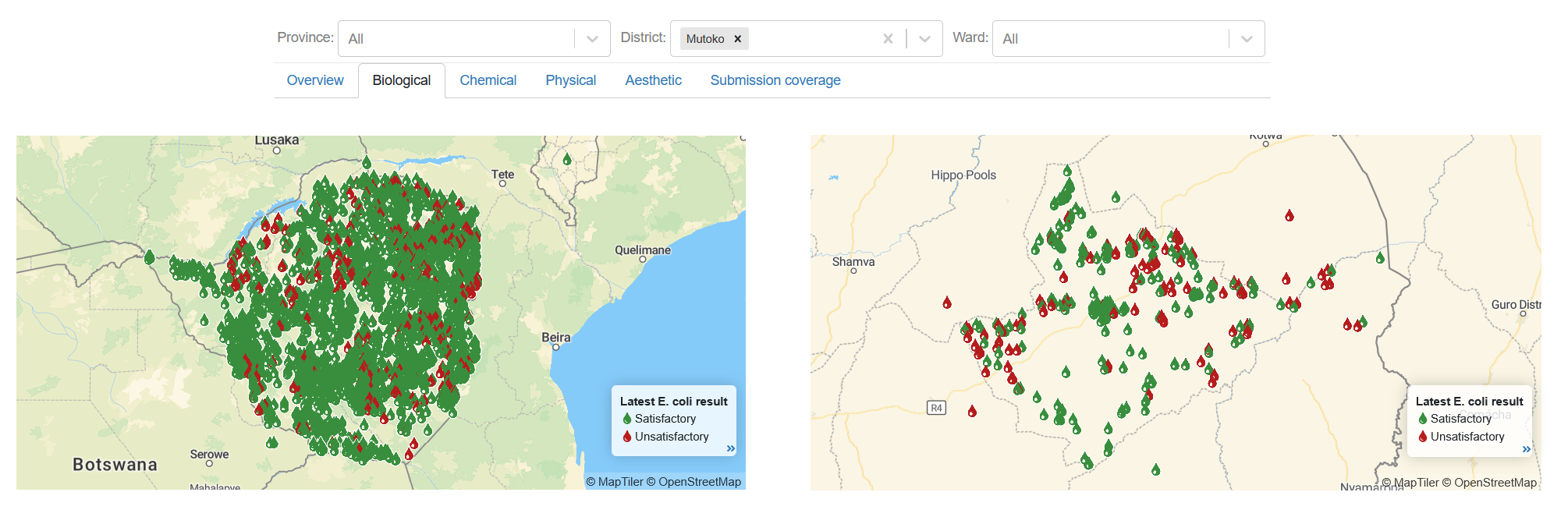Click the Botswana label on the left map
Viewport: 1568px width, 524px height.
(115, 465)
